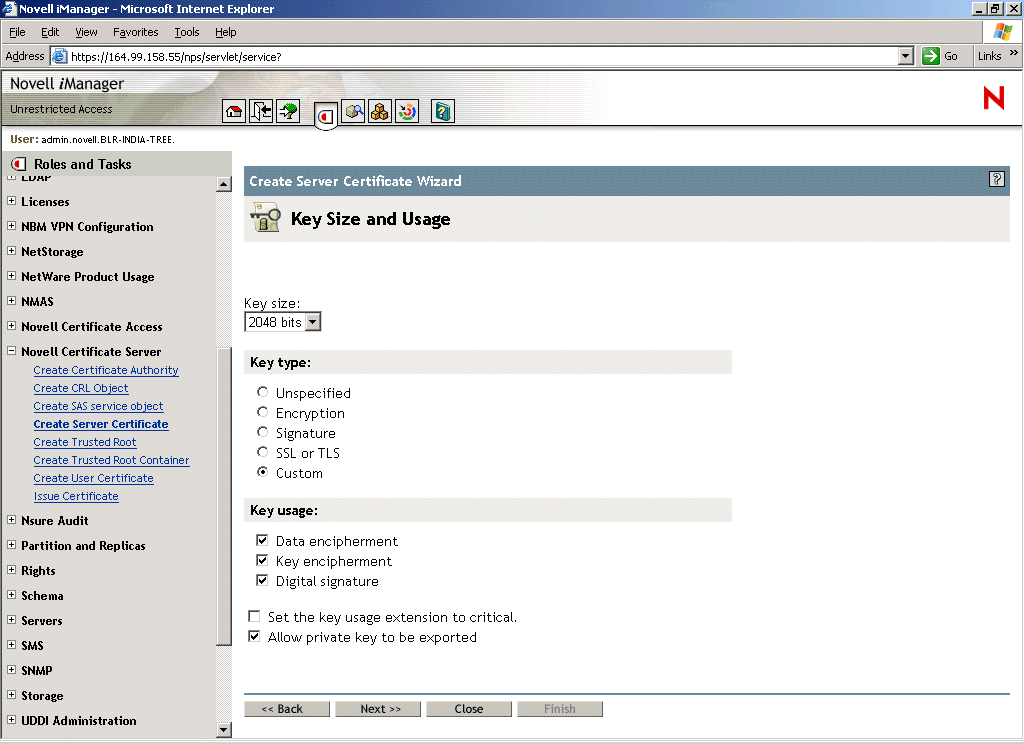Image resolution: width=1024 pixels, height=744 pixels.
Task: Expand the Rights role
Action: pos(12,570)
